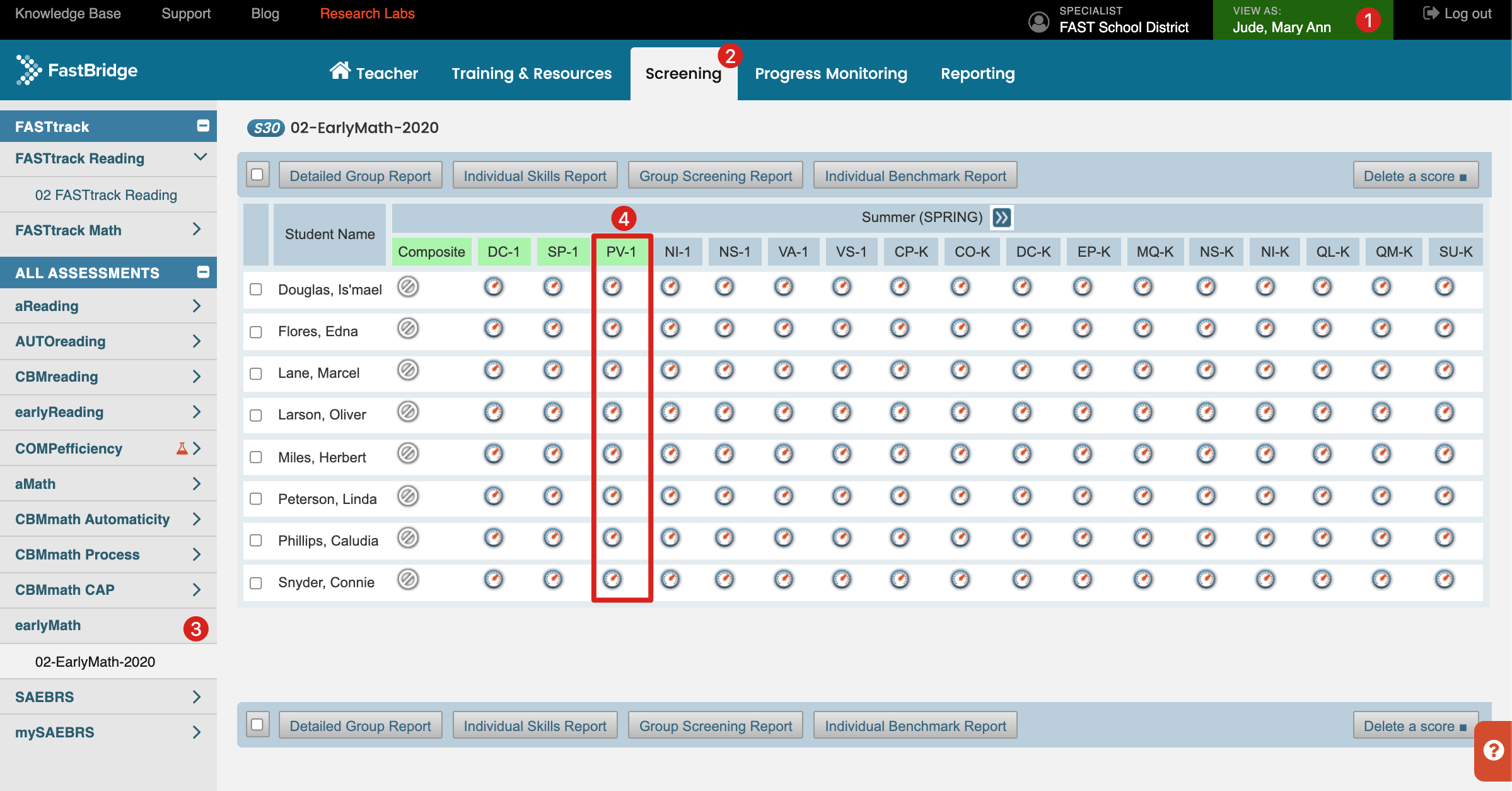The width and height of the screenshot is (1512, 791).
Task: Start VA-1 assessment for Peterson, Linda
Action: point(784,496)
